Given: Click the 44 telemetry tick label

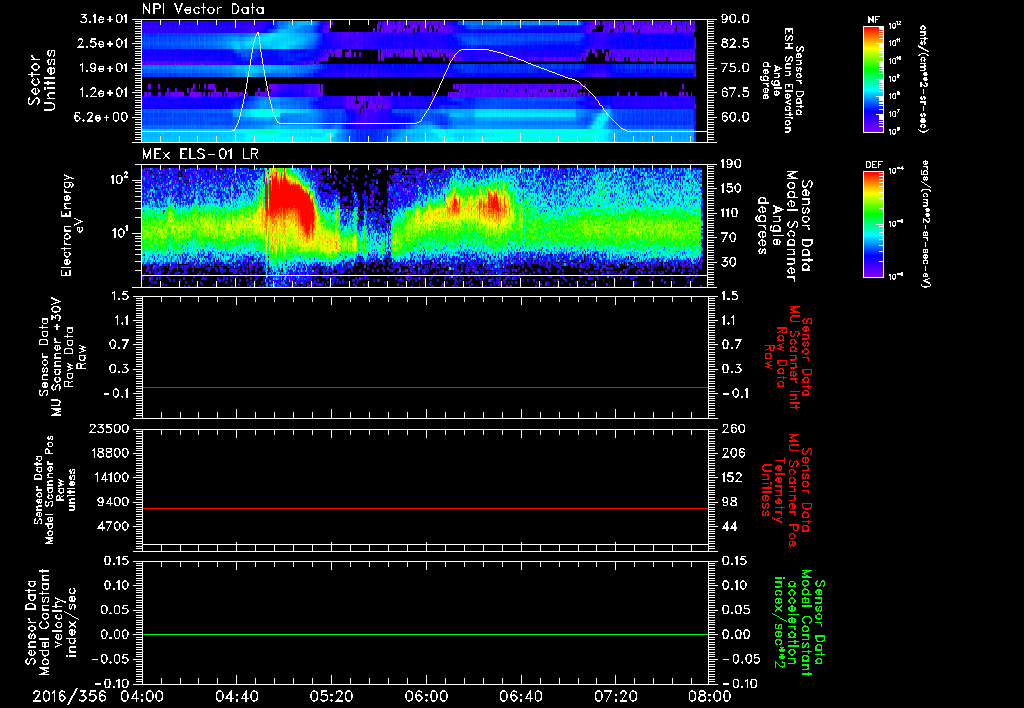Looking at the screenshot, I should [x=729, y=526].
